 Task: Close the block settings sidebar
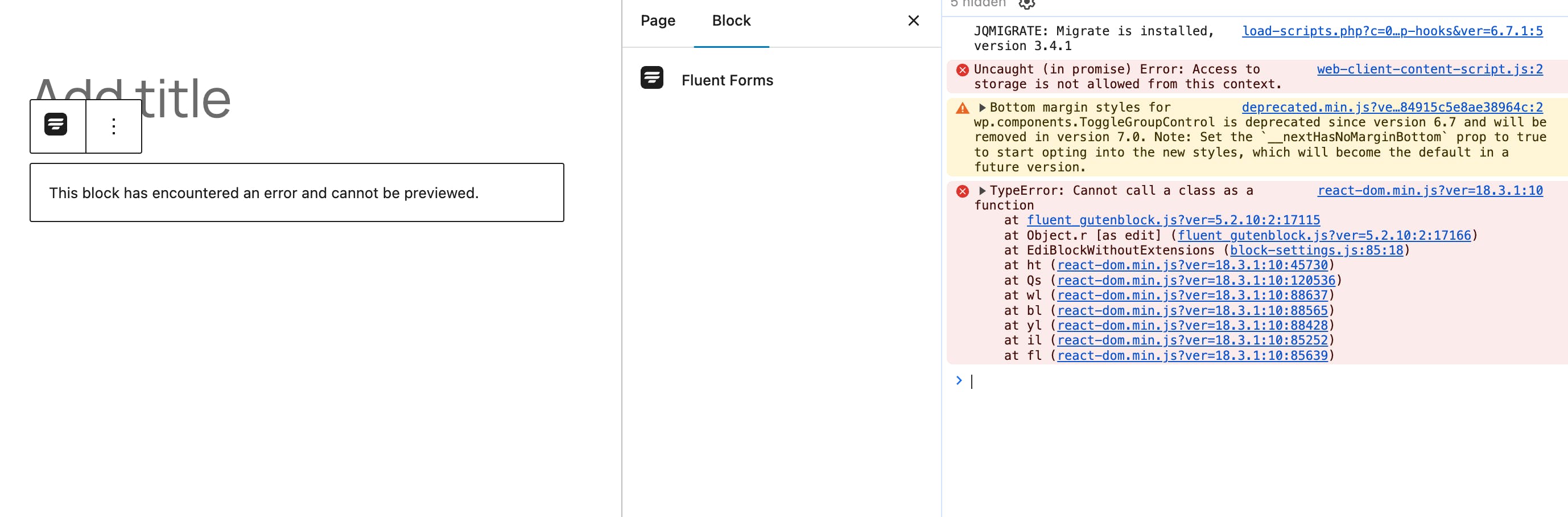pyautogui.click(x=913, y=20)
